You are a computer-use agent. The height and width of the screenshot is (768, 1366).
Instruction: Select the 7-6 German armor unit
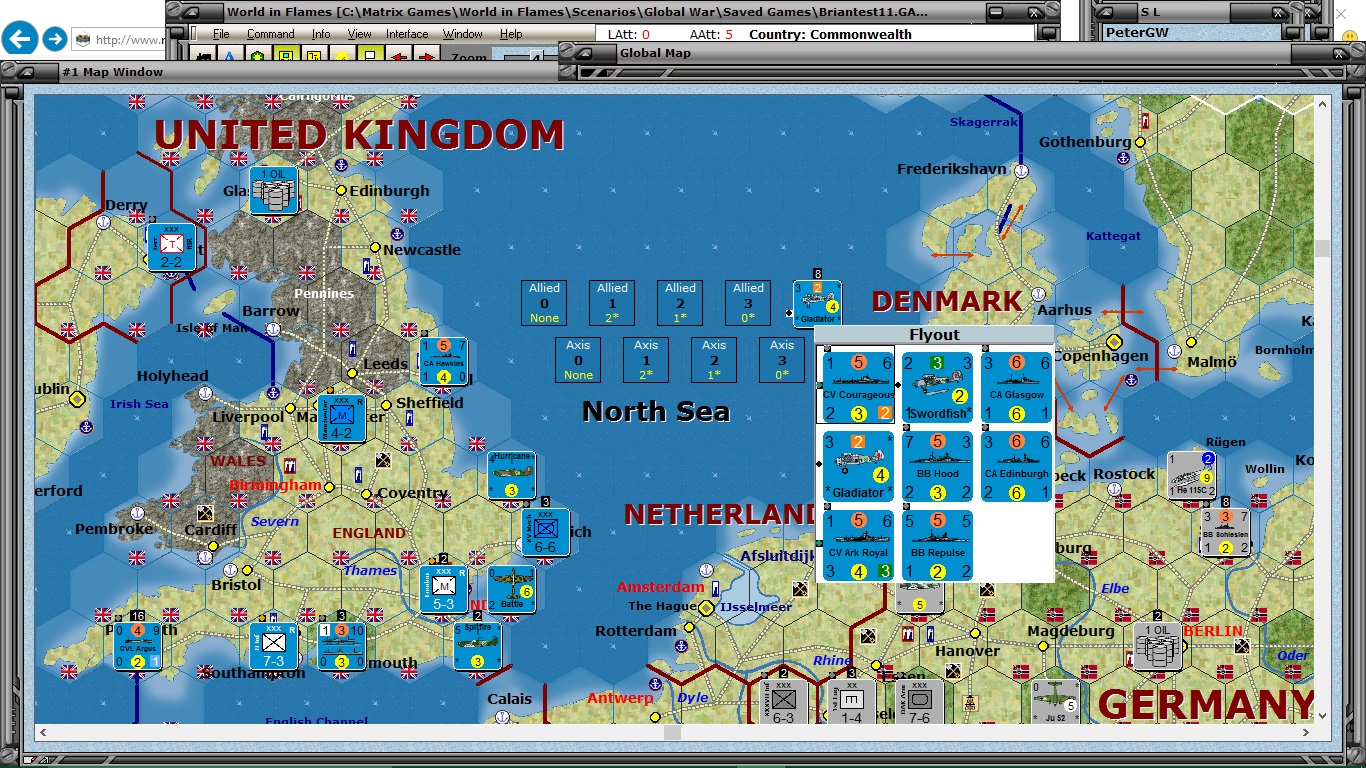click(x=920, y=703)
